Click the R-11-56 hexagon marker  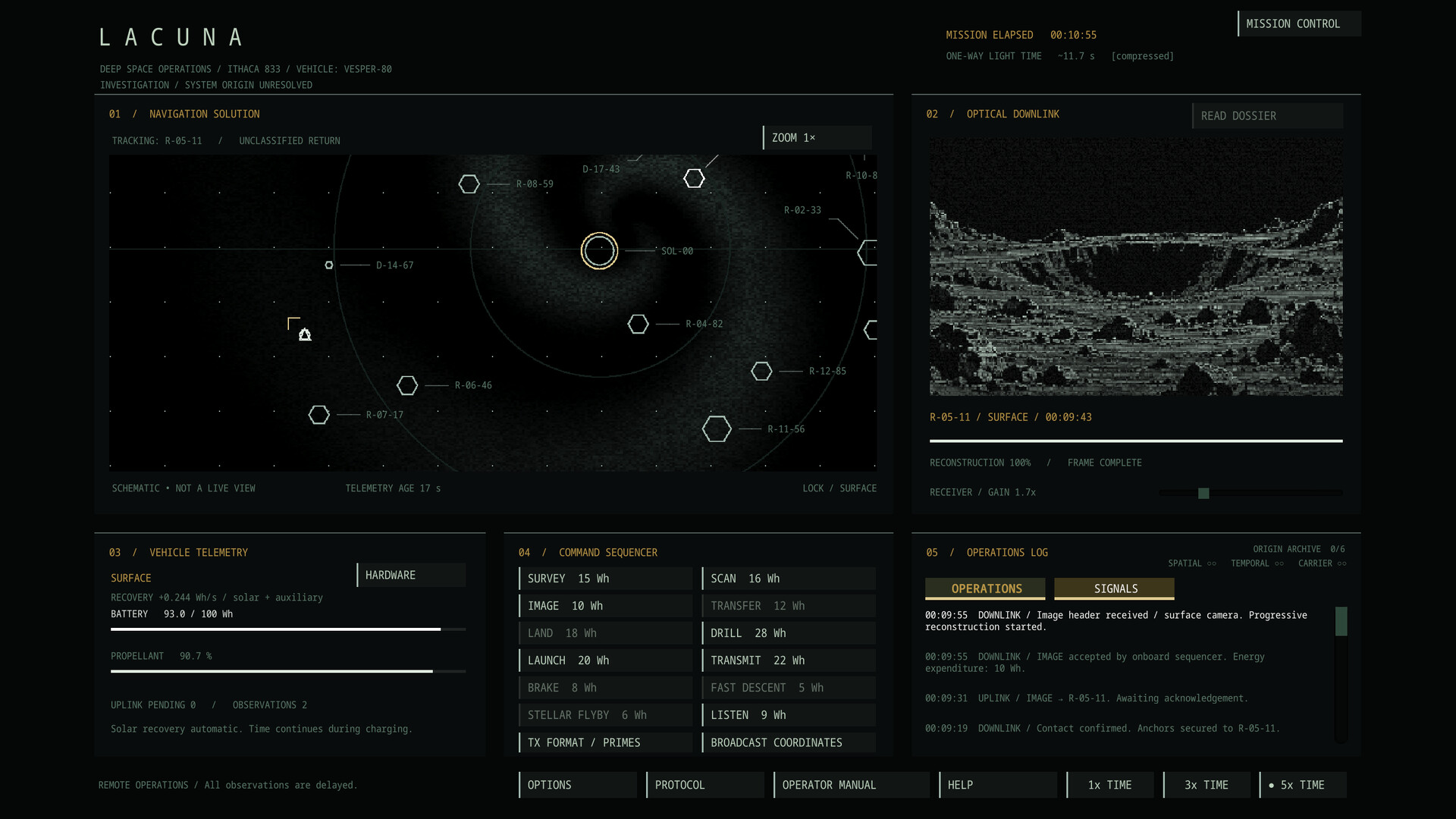717,429
